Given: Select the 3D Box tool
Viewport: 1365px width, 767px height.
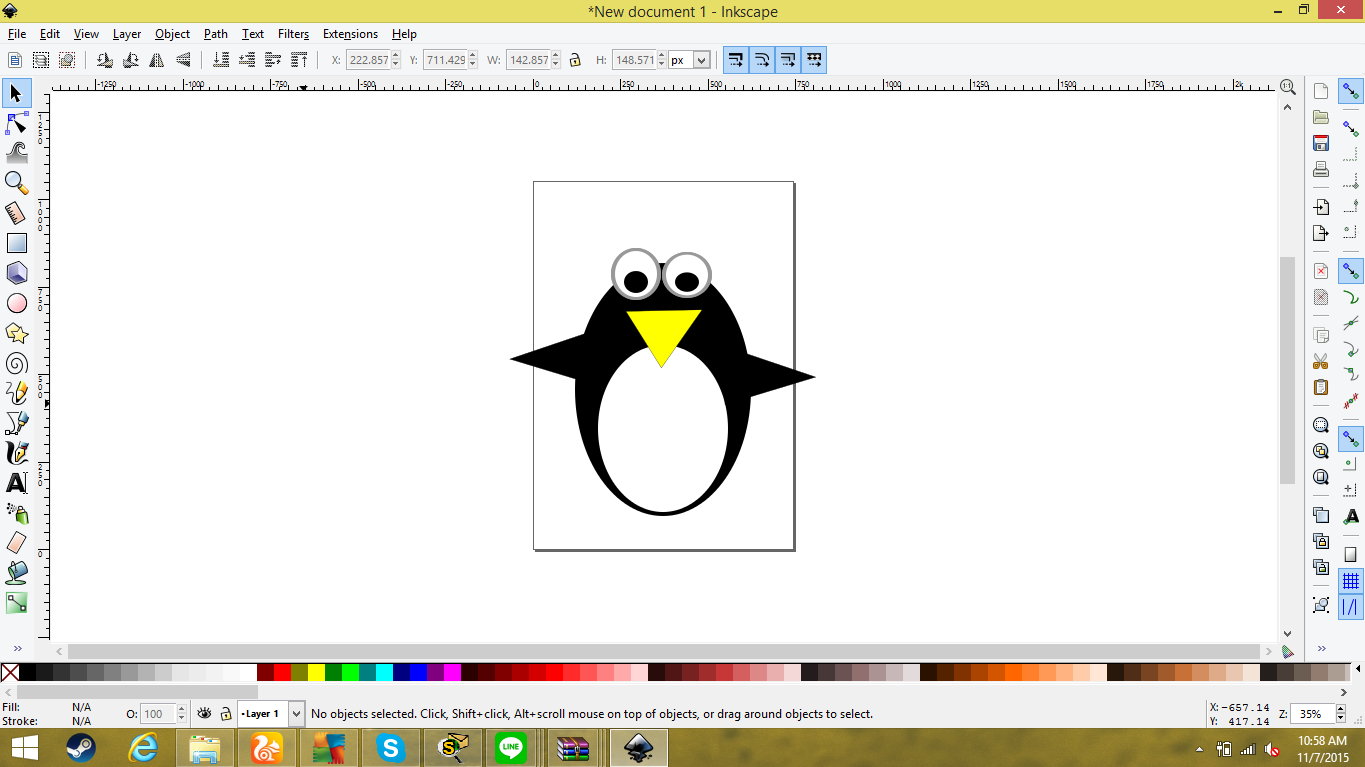Looking at the screenshot, I should click(17, 273).
